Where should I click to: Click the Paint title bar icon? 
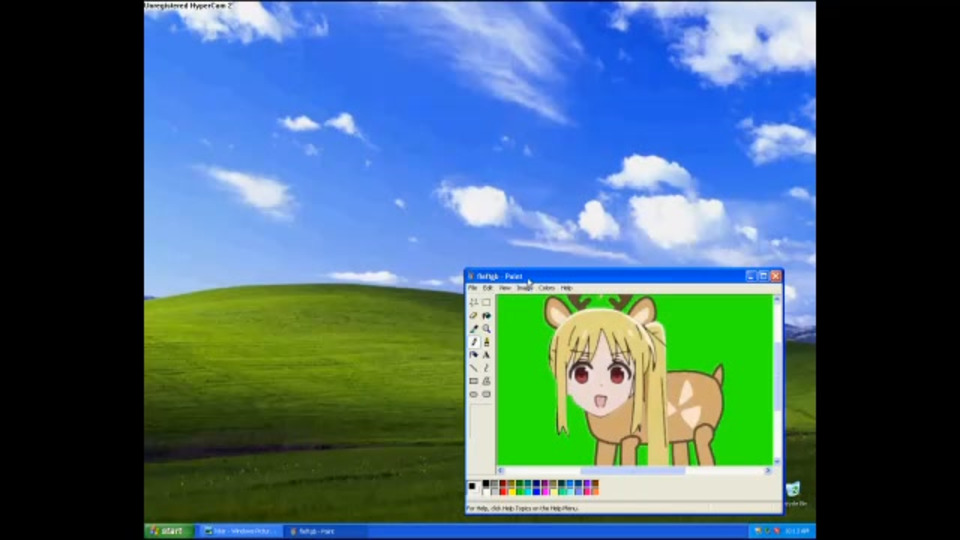471,276
